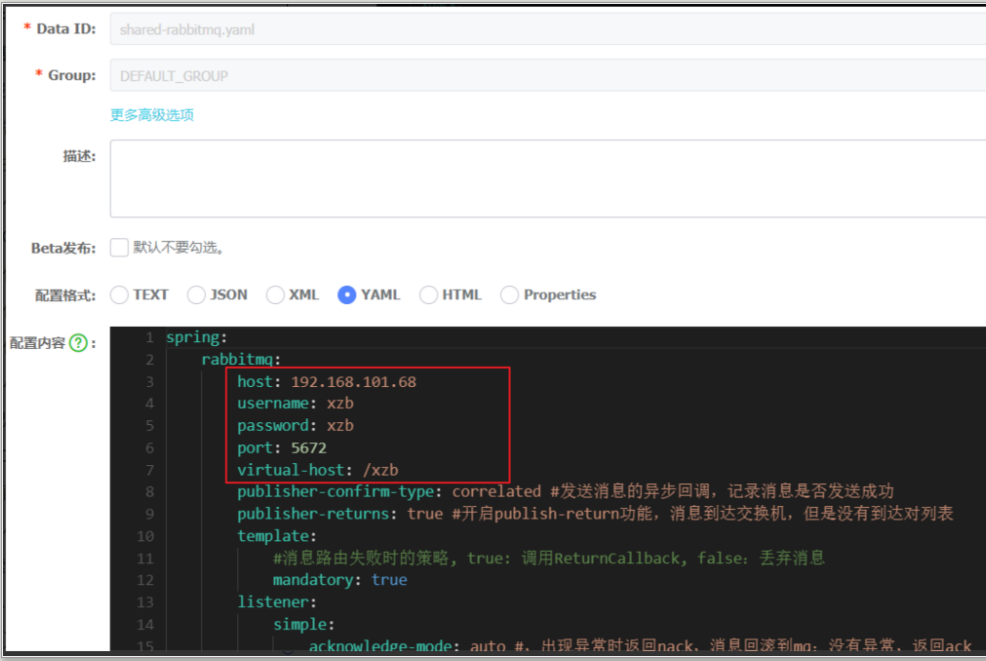Click the host value 192.168.101.68

(353, 382)
